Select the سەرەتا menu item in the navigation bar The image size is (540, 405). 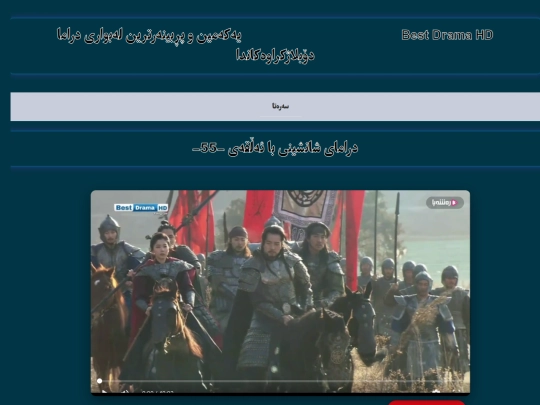click(x=280, y=106)
